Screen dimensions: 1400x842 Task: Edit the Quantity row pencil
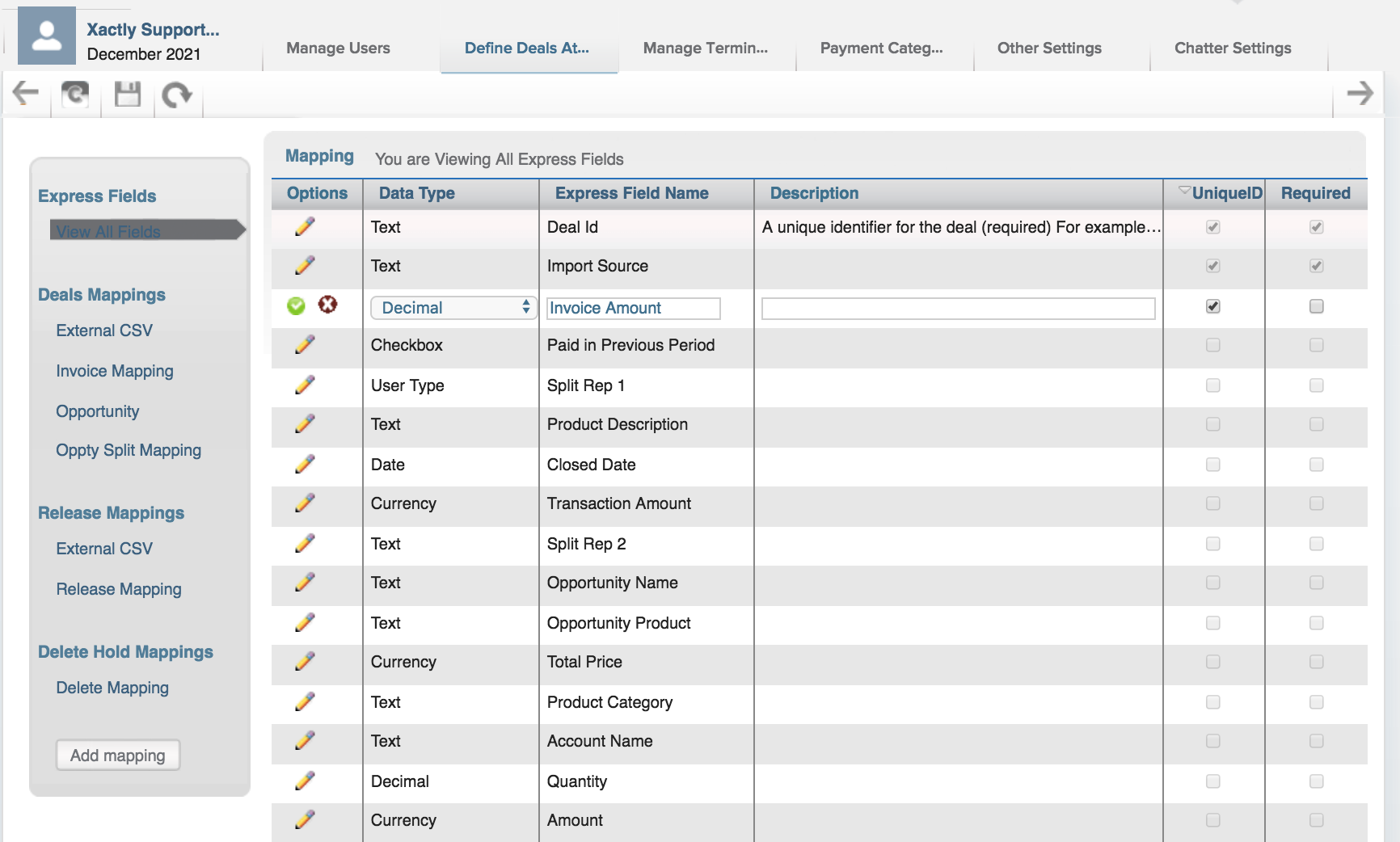point(305,781)
